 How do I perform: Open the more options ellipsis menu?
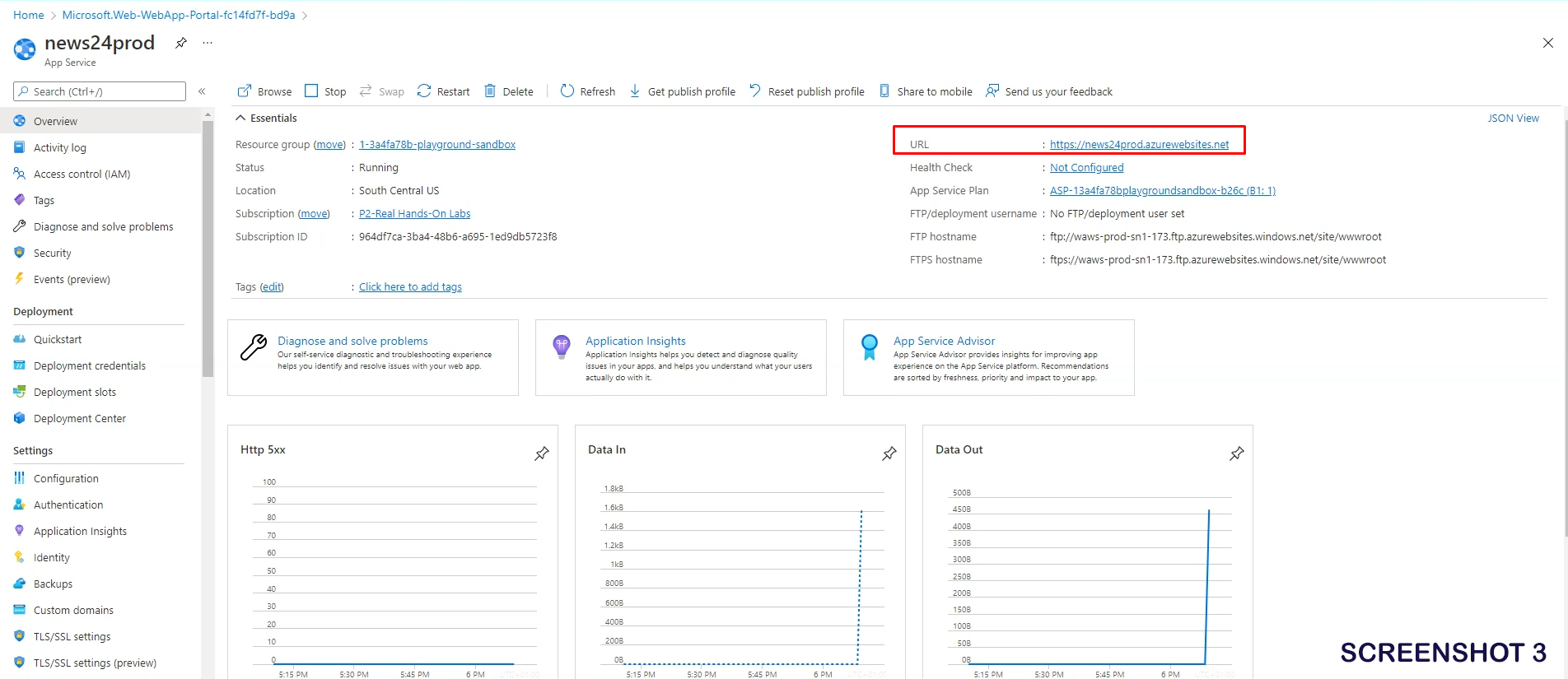208,43
